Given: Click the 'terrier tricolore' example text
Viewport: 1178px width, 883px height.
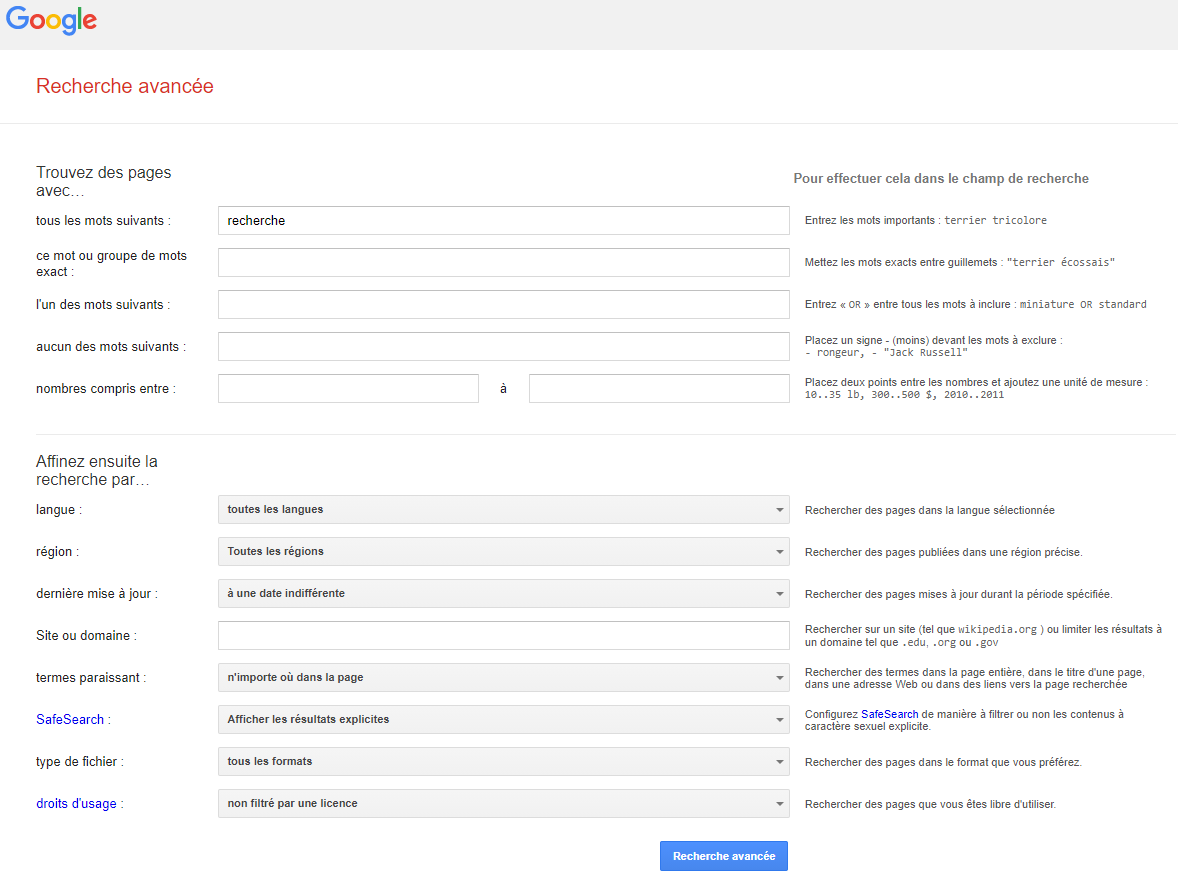Looking at the screenshot, I should pos(995,220).
